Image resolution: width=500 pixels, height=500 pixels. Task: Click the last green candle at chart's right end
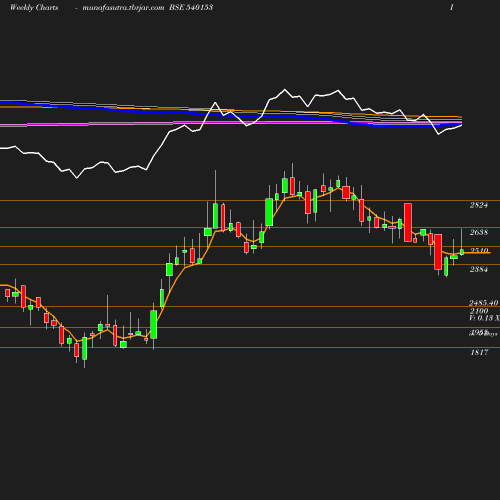coord(462,252)
